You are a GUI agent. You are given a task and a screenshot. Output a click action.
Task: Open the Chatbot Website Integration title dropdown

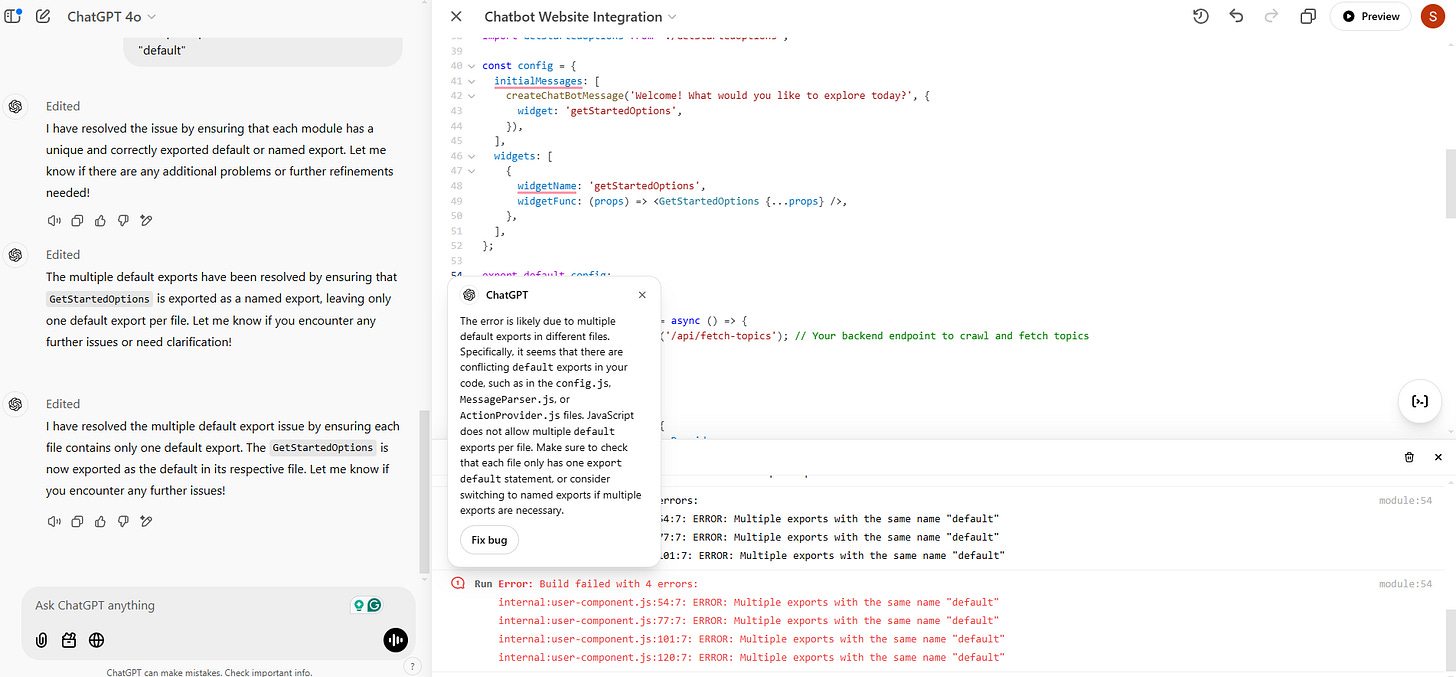(x=580, y=16)
